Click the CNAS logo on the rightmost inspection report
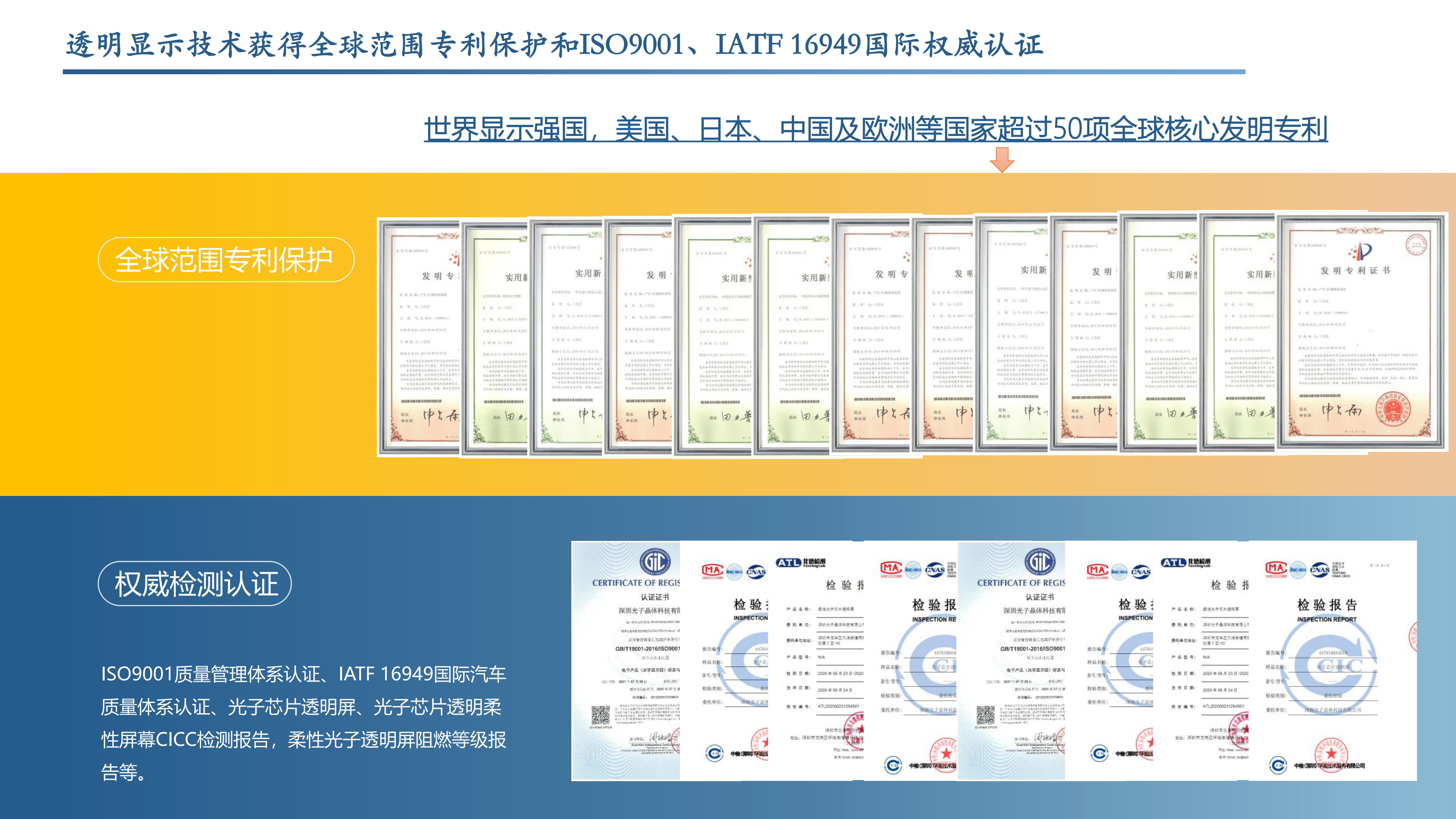The width and height of the screenshot is (1456, 819). pos(1319,570)
